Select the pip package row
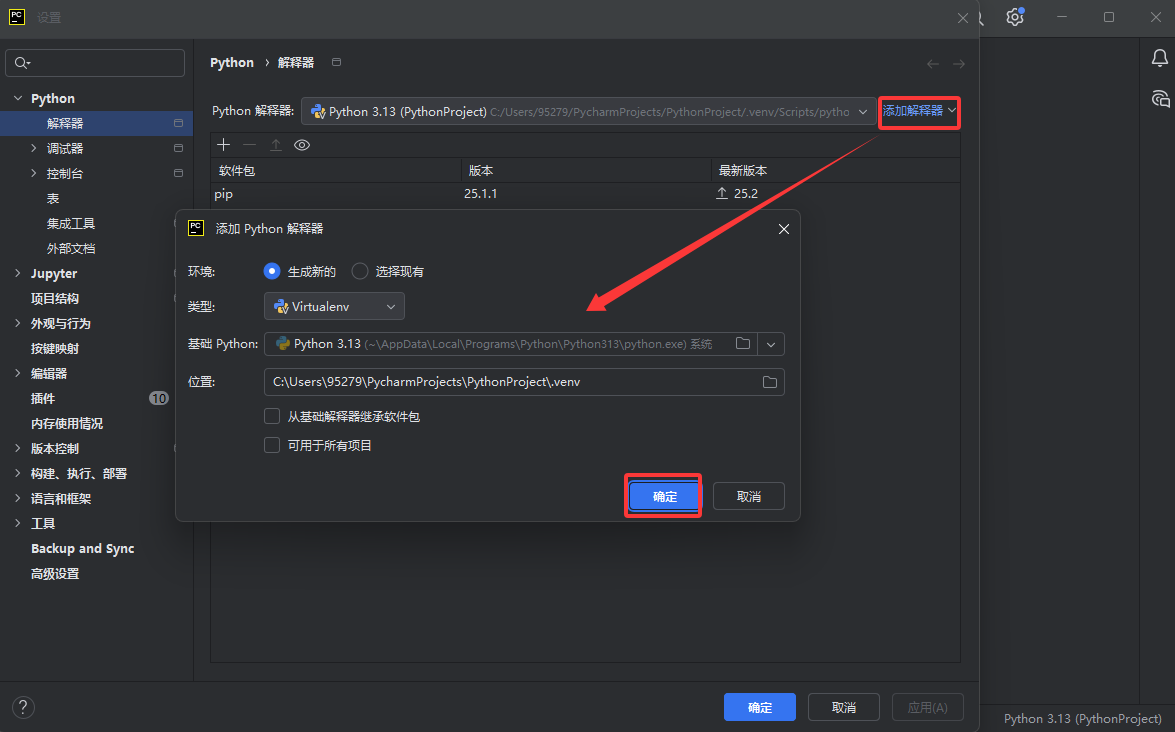1175x732 pixels. point(585,193)
